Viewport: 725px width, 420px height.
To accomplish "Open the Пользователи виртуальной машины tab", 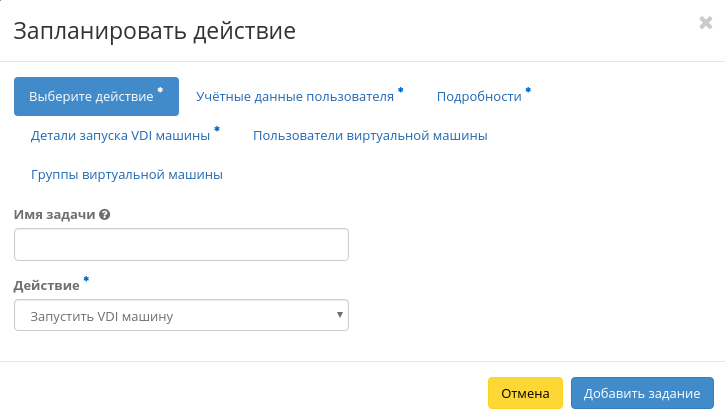I will [x=370, y=135].
